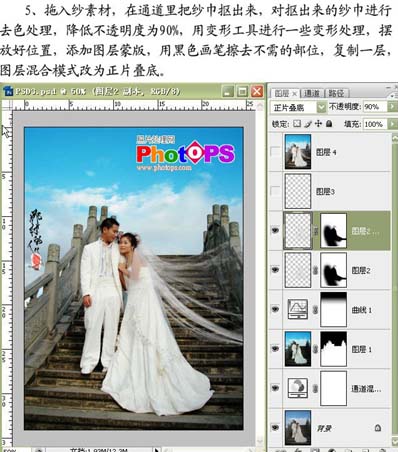Image resolution: width=398 pixels, height=452 pixels.
Task: Maximize the PSD3.psd document window
Action: (x=242, y=91)
